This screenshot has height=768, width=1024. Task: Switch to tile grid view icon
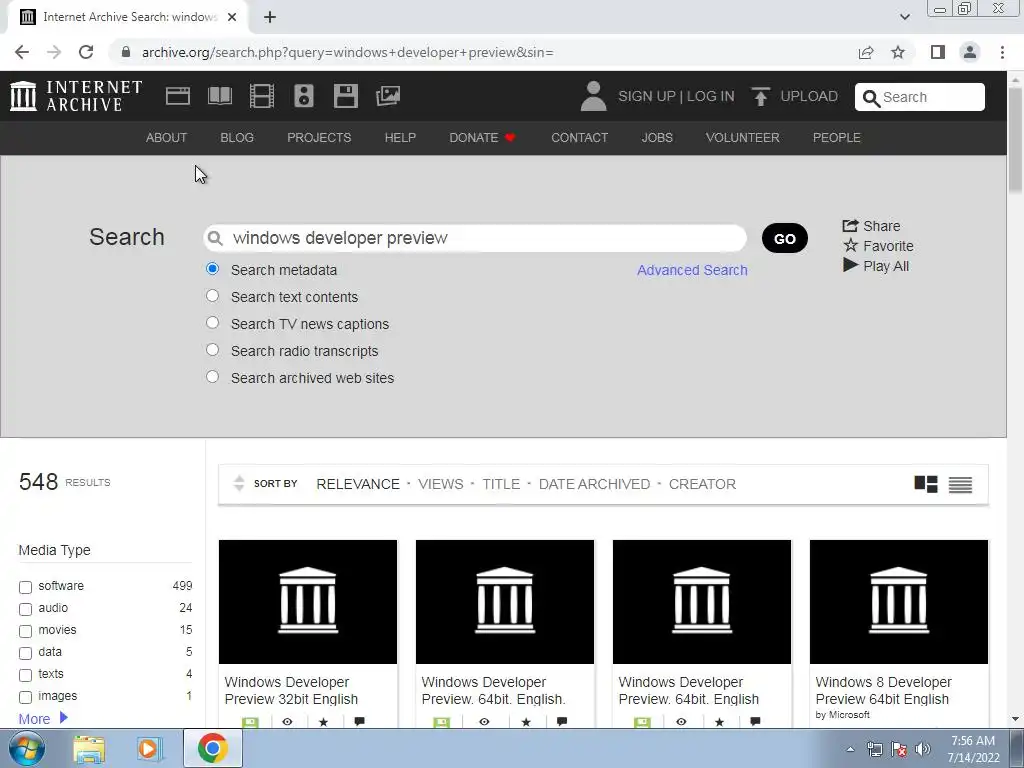(x=925, y=484)
